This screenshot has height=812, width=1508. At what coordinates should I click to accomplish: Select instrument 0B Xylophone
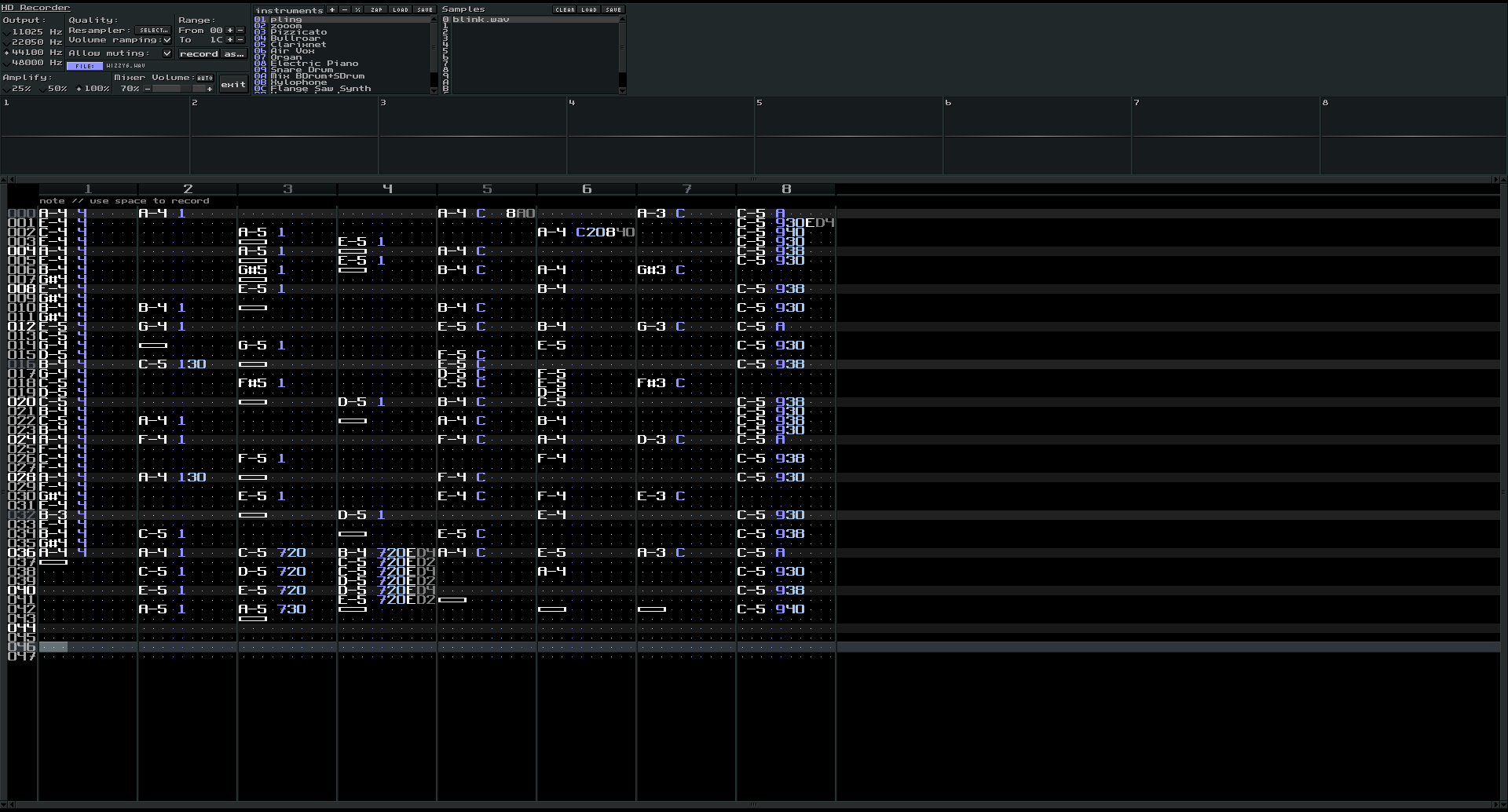(342, 82)
